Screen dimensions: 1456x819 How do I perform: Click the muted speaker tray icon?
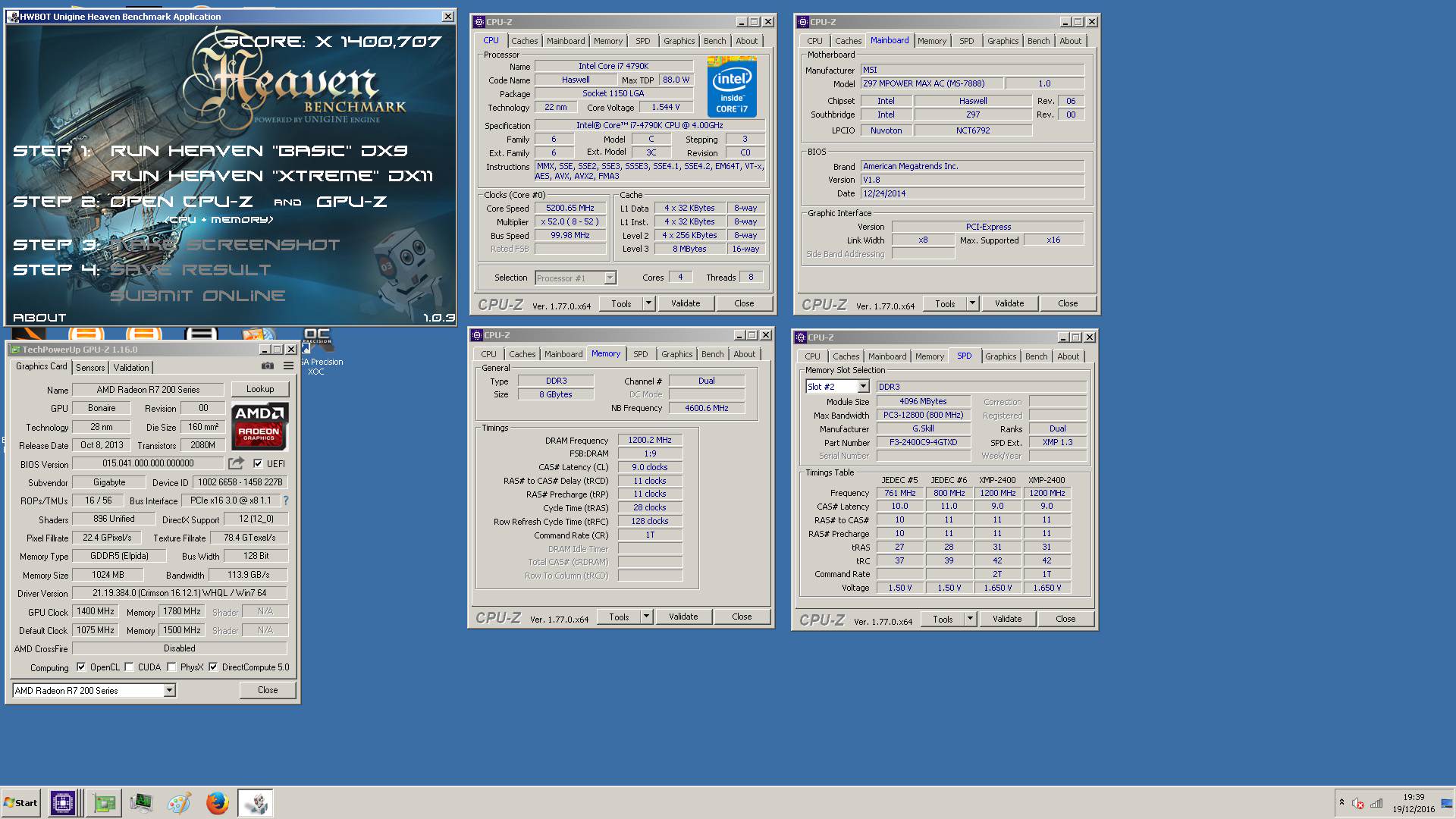1358,803
